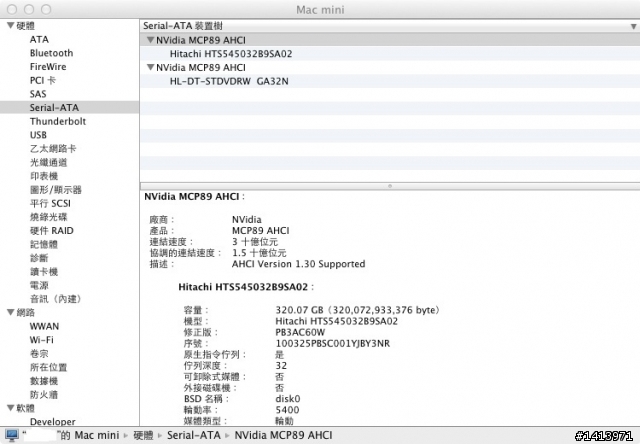Collapse the 網路 network section
This screenshot has height=444, width=640.
tap(11, 312)
